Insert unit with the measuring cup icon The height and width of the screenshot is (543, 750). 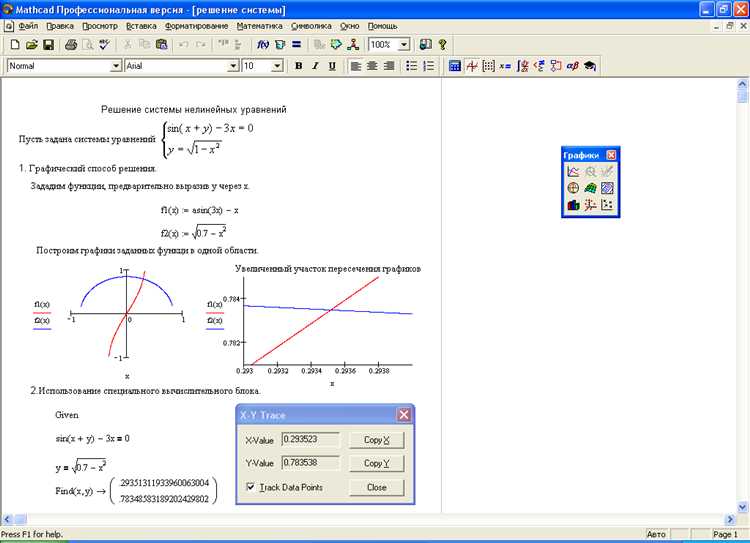click(x=280, y=45)
